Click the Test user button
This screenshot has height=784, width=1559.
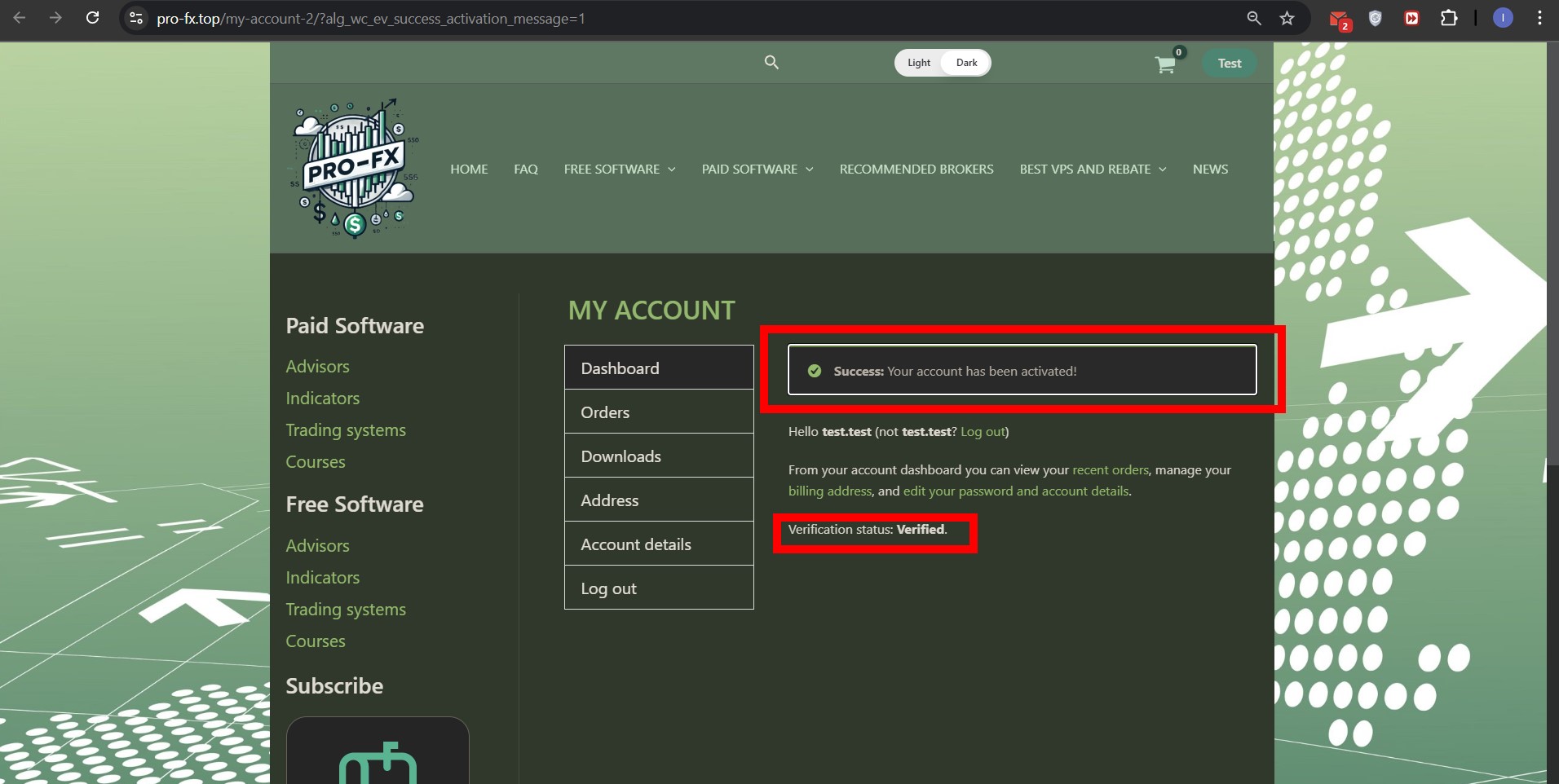[1229, 64]
